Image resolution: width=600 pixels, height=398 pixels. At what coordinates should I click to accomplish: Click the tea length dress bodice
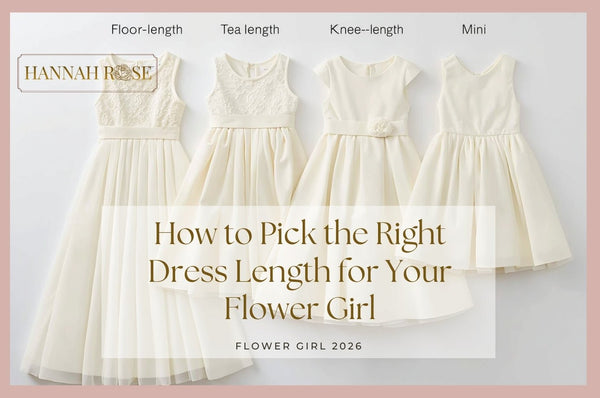coord(252,86)
